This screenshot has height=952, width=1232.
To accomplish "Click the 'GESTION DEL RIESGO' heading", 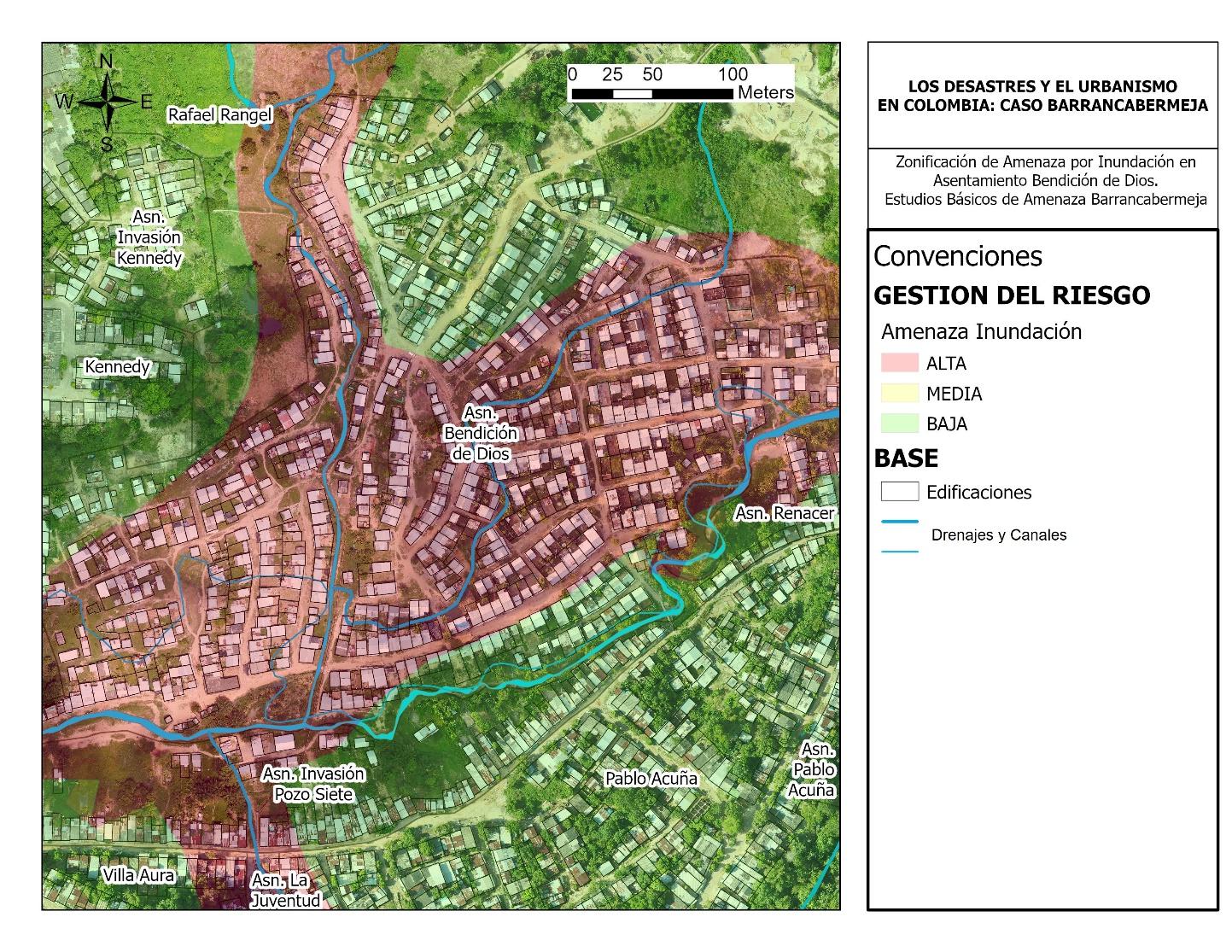I will 1012,295.
